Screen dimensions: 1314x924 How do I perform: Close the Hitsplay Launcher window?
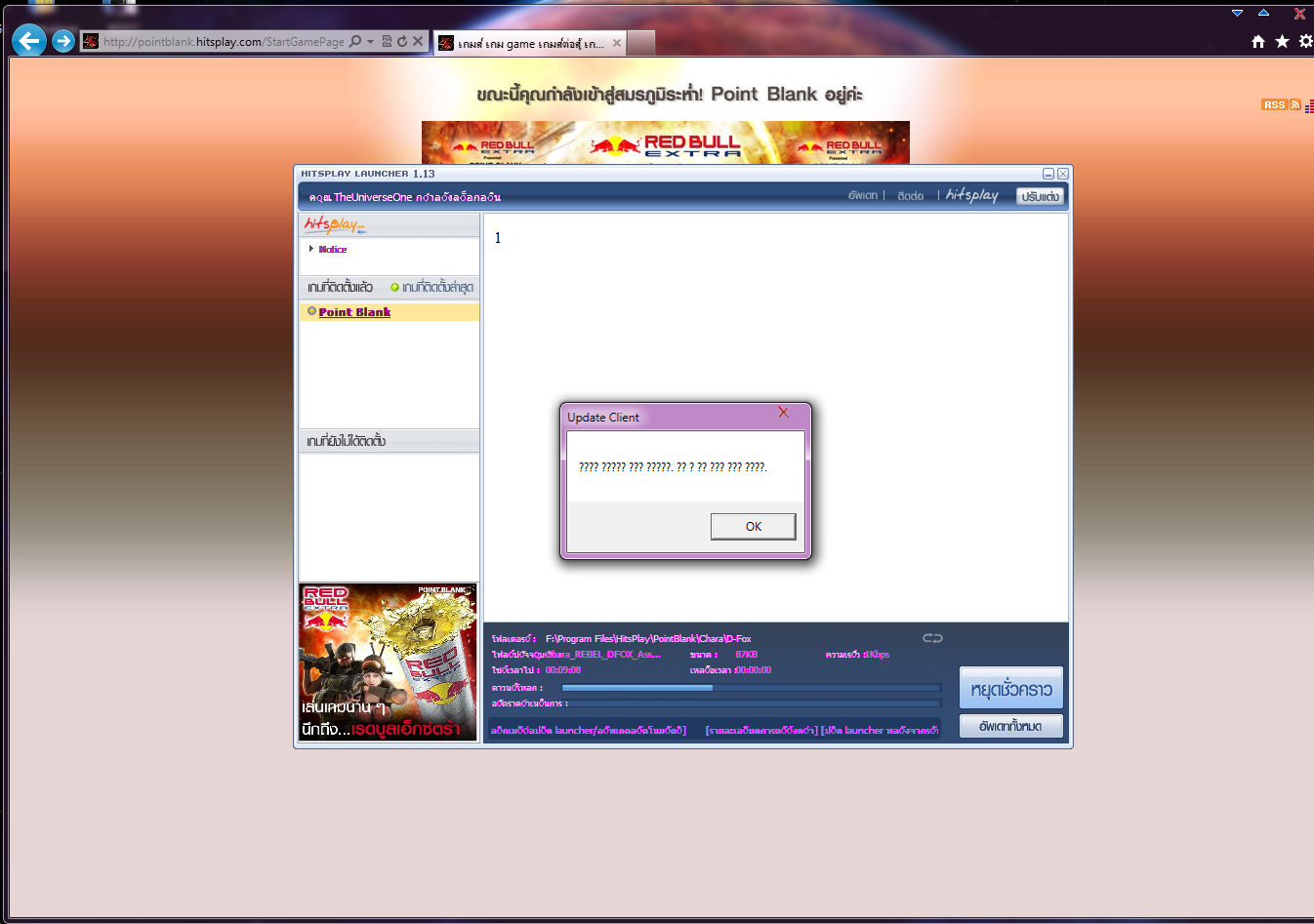pos(1063,174)
